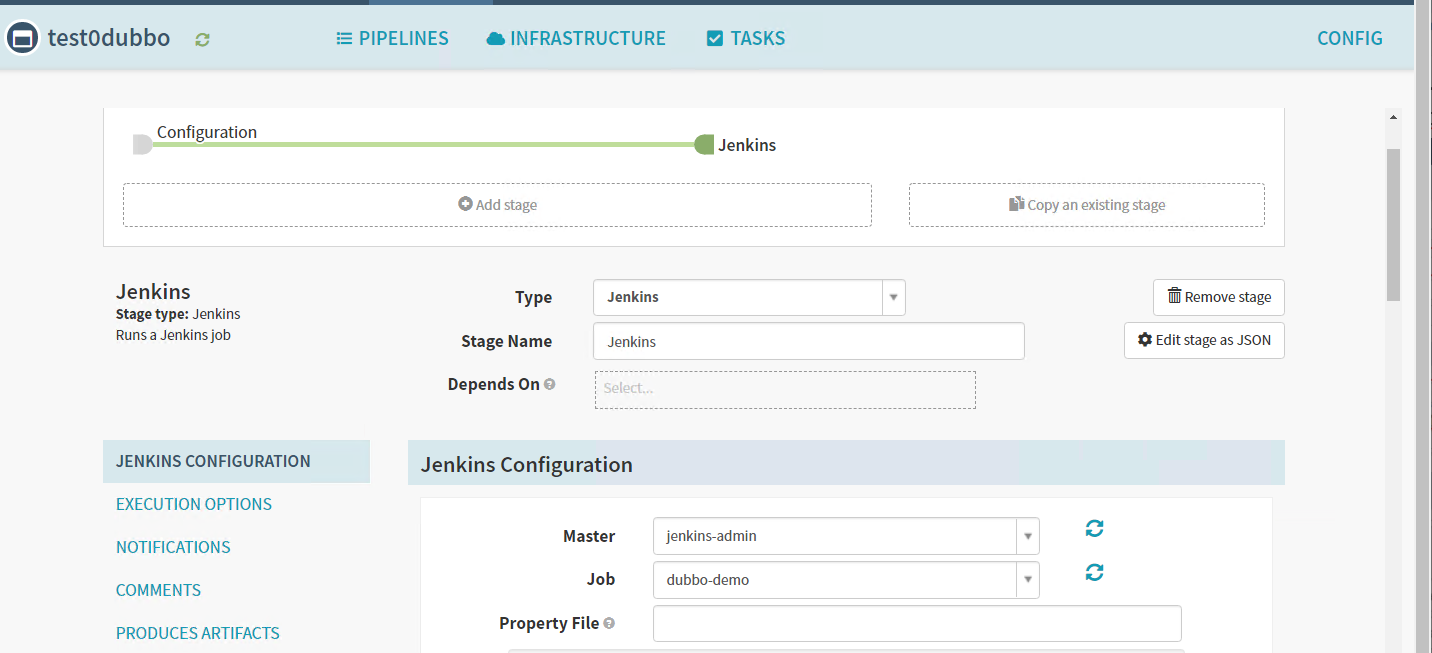
Task: Refresh the Jenkins Master list
Action: point(1094,528)
